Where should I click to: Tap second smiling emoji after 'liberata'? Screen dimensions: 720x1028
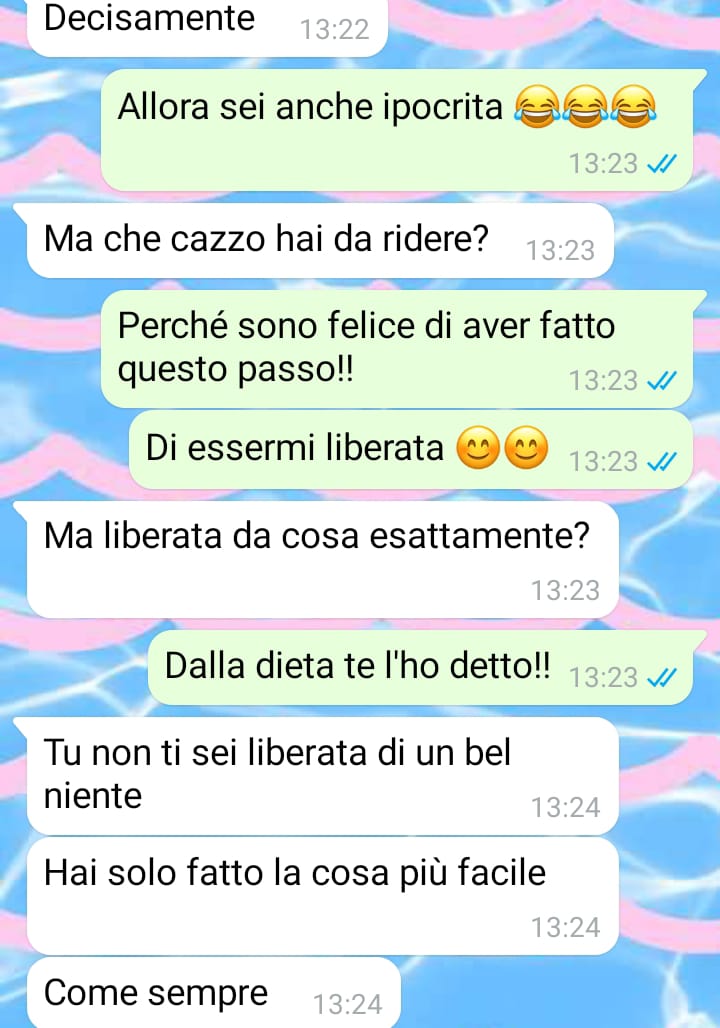526,448
